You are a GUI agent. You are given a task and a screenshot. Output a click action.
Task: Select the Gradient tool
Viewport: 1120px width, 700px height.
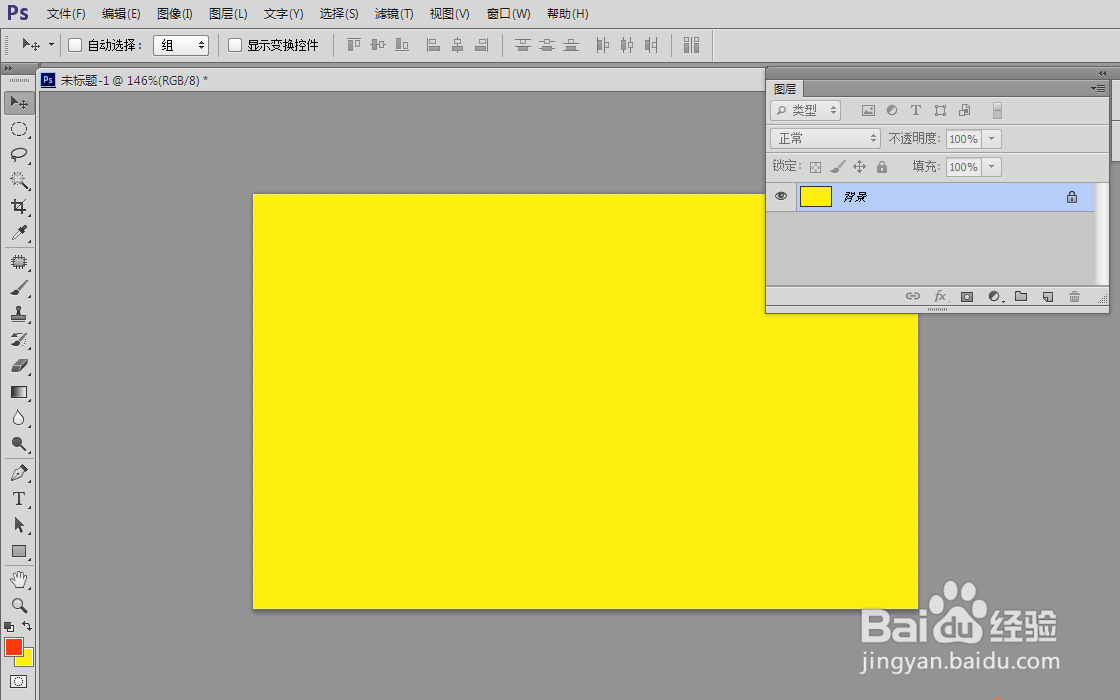pyautogui.click(x=19, y=392)
